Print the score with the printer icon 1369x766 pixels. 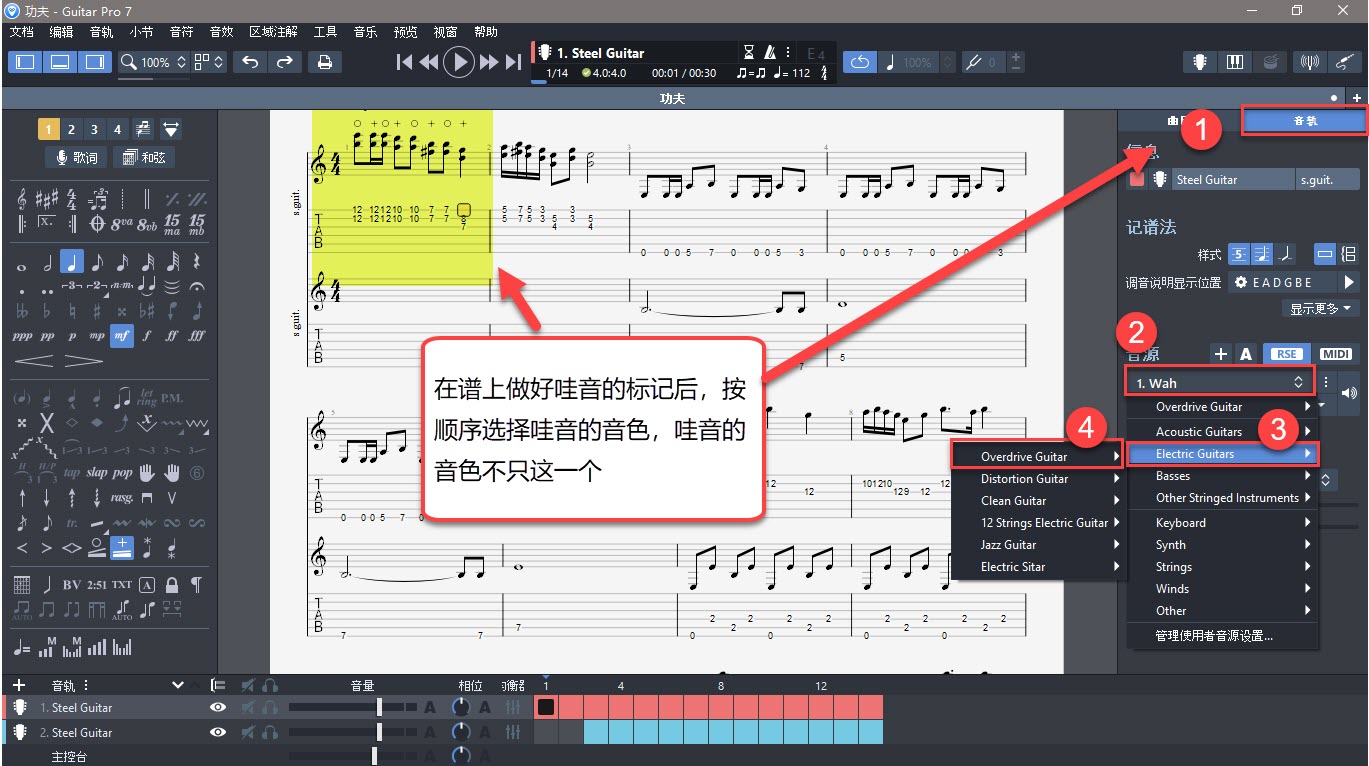point(324,62)
